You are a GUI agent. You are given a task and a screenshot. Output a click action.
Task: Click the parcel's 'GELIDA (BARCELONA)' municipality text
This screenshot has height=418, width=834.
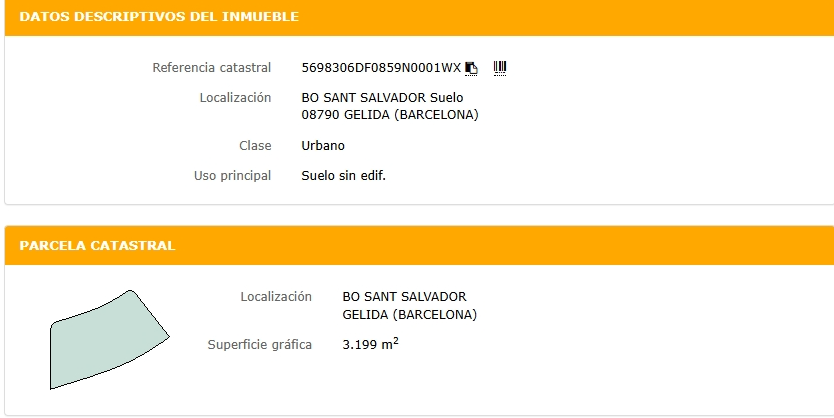point(409,315)
